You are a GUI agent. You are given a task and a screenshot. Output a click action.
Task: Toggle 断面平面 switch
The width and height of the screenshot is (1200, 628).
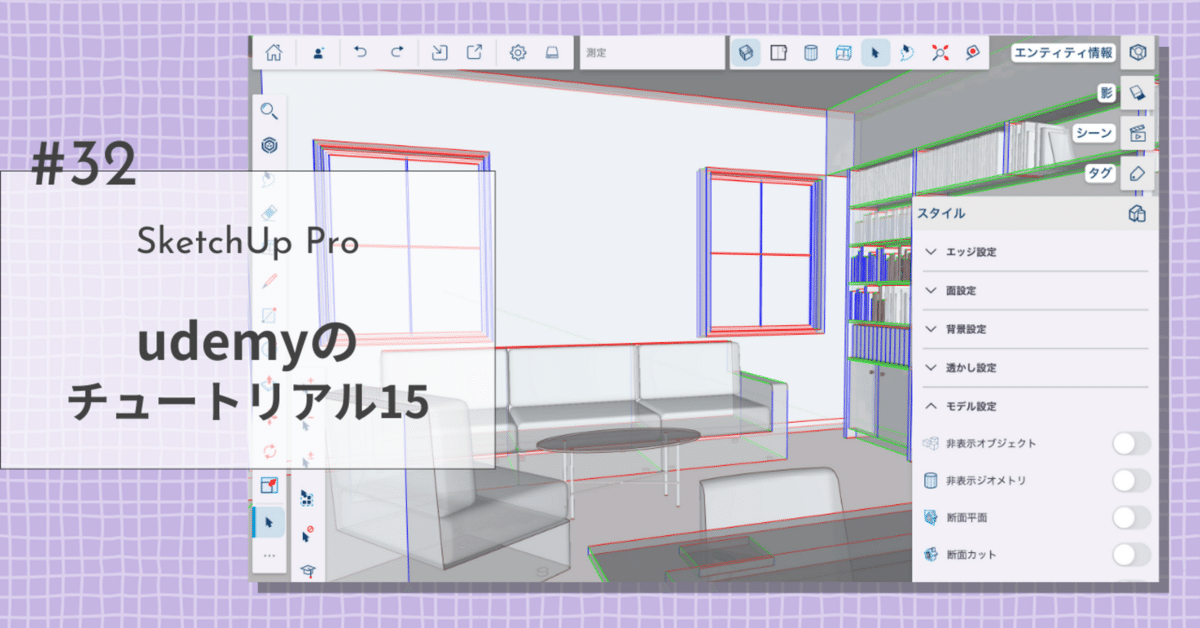pos(1131,518)
